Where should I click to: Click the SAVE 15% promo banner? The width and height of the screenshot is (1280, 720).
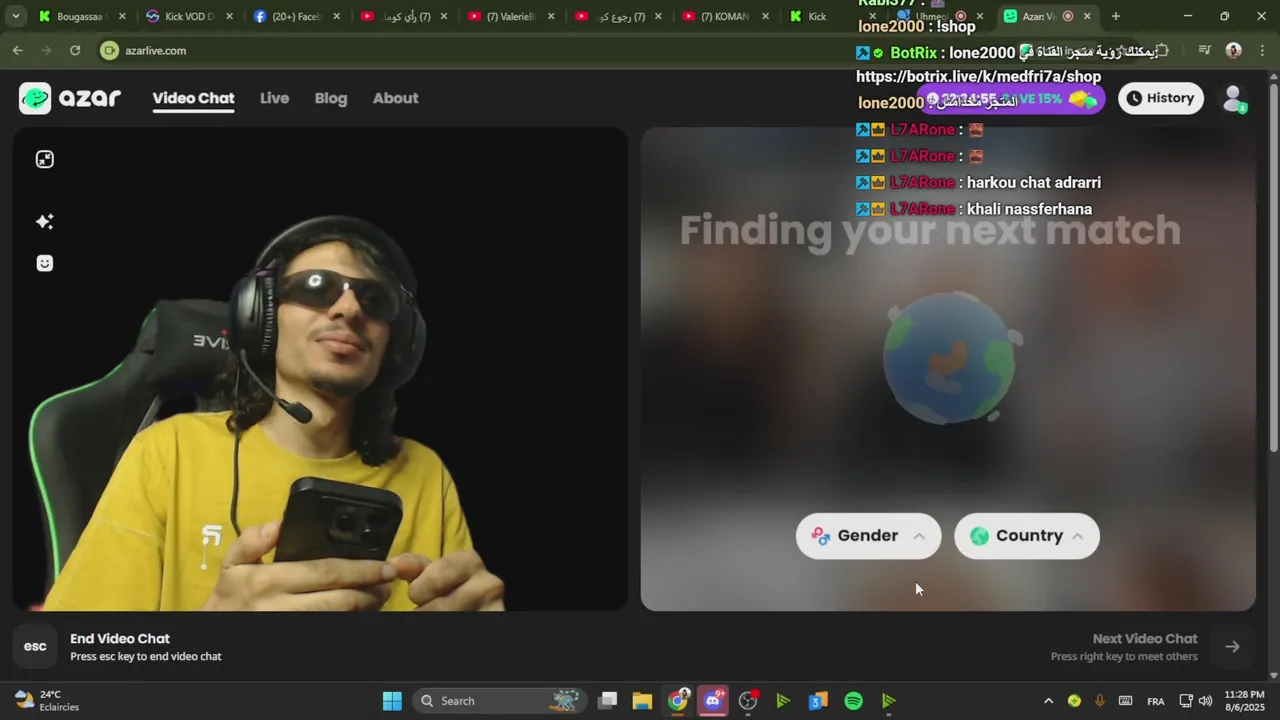(x=1010, y=99)
